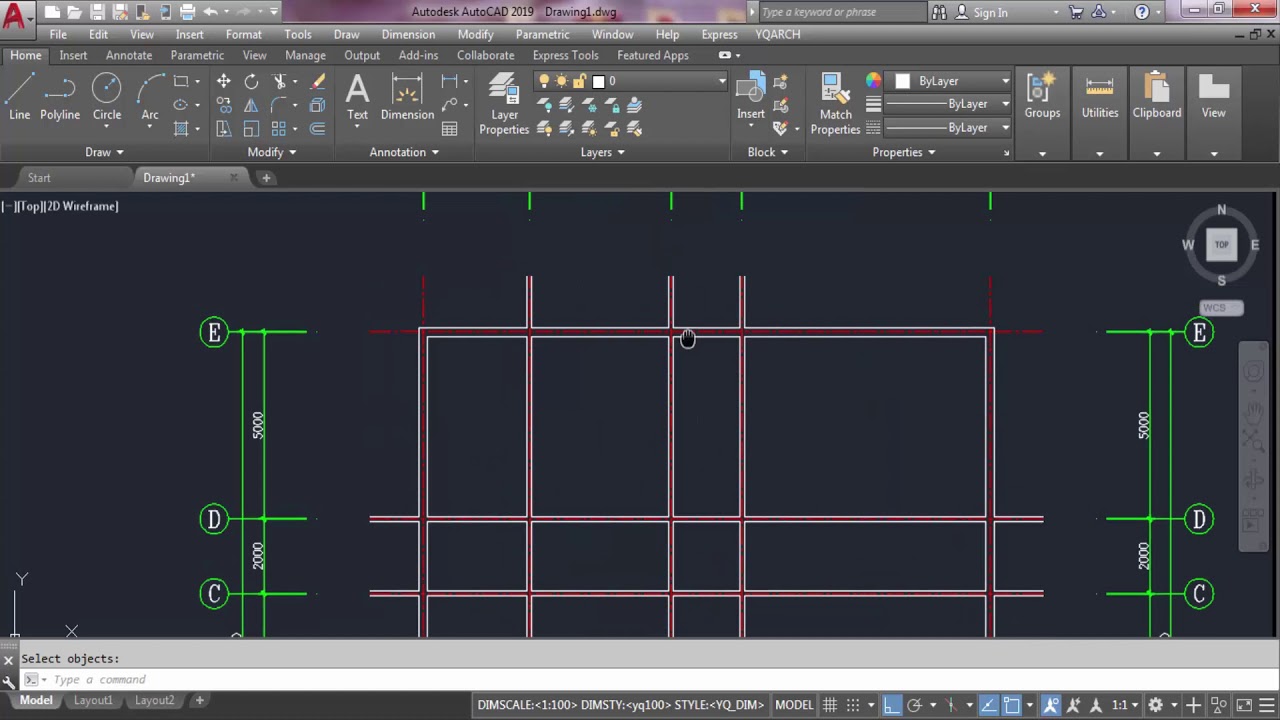The width and height of the screenshot is (1280, 720).
Task: Click the Erase tool icon
Action: pos(318,82)
